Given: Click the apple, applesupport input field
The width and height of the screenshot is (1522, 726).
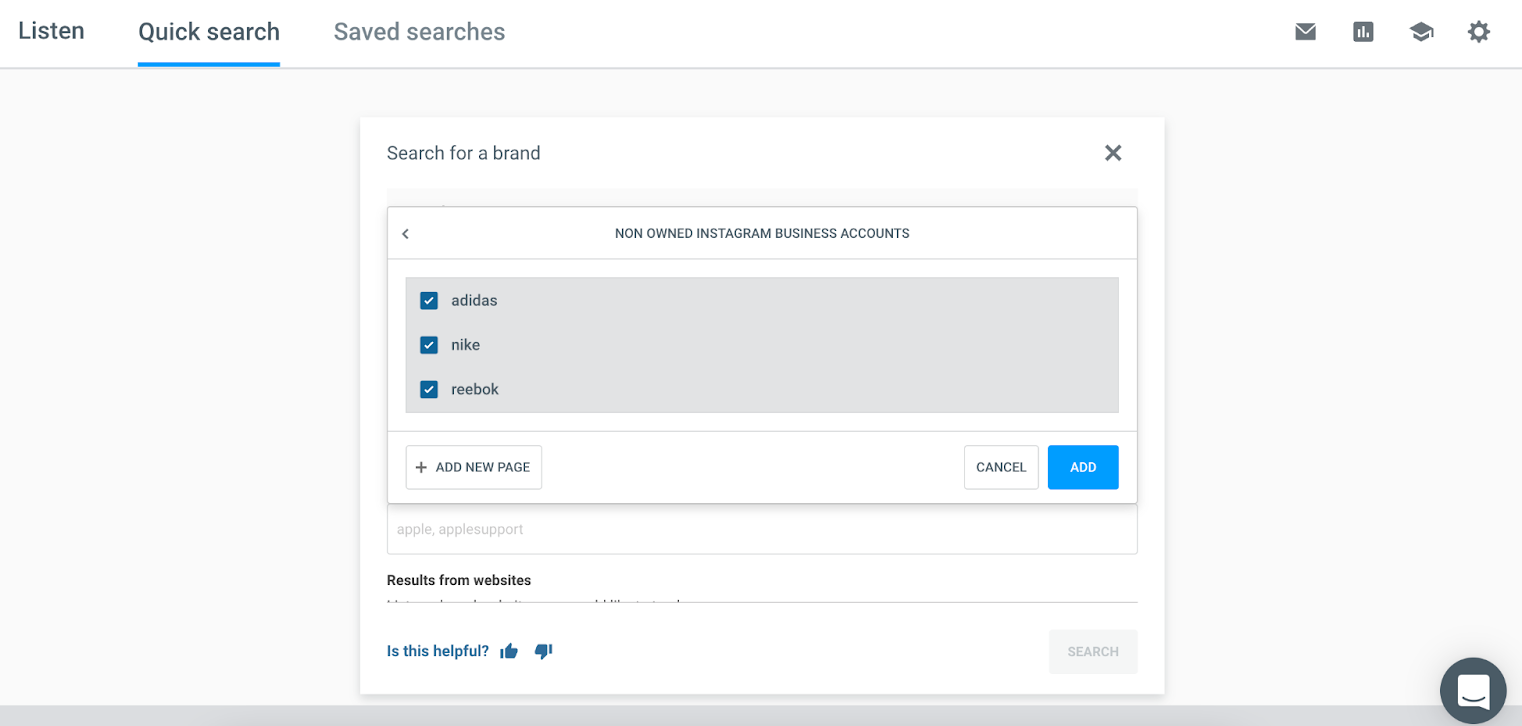Looking at the screenshot, I should [x=762, y=529].
